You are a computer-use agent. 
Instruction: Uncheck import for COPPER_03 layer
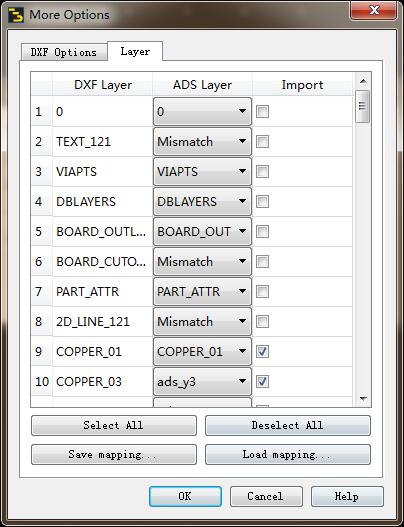pos(262,382)
